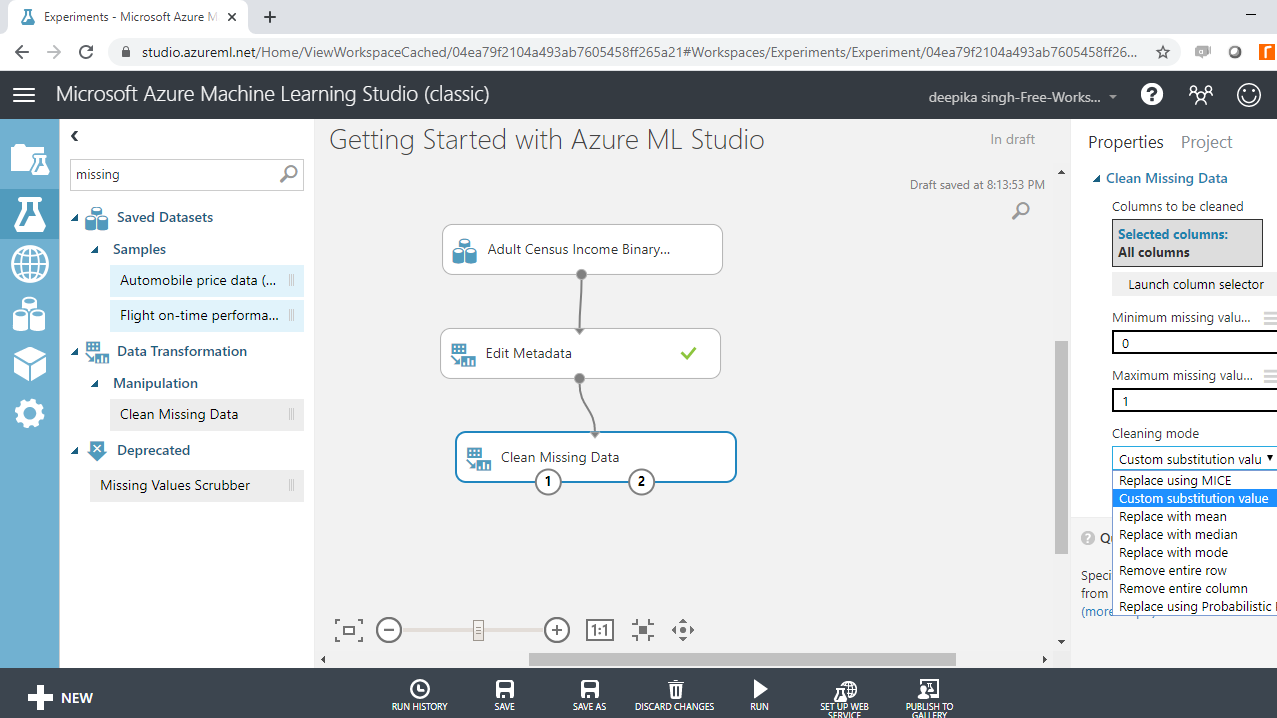Click the module search text box
Viewport: 1277px width, 718px height.
174,174
